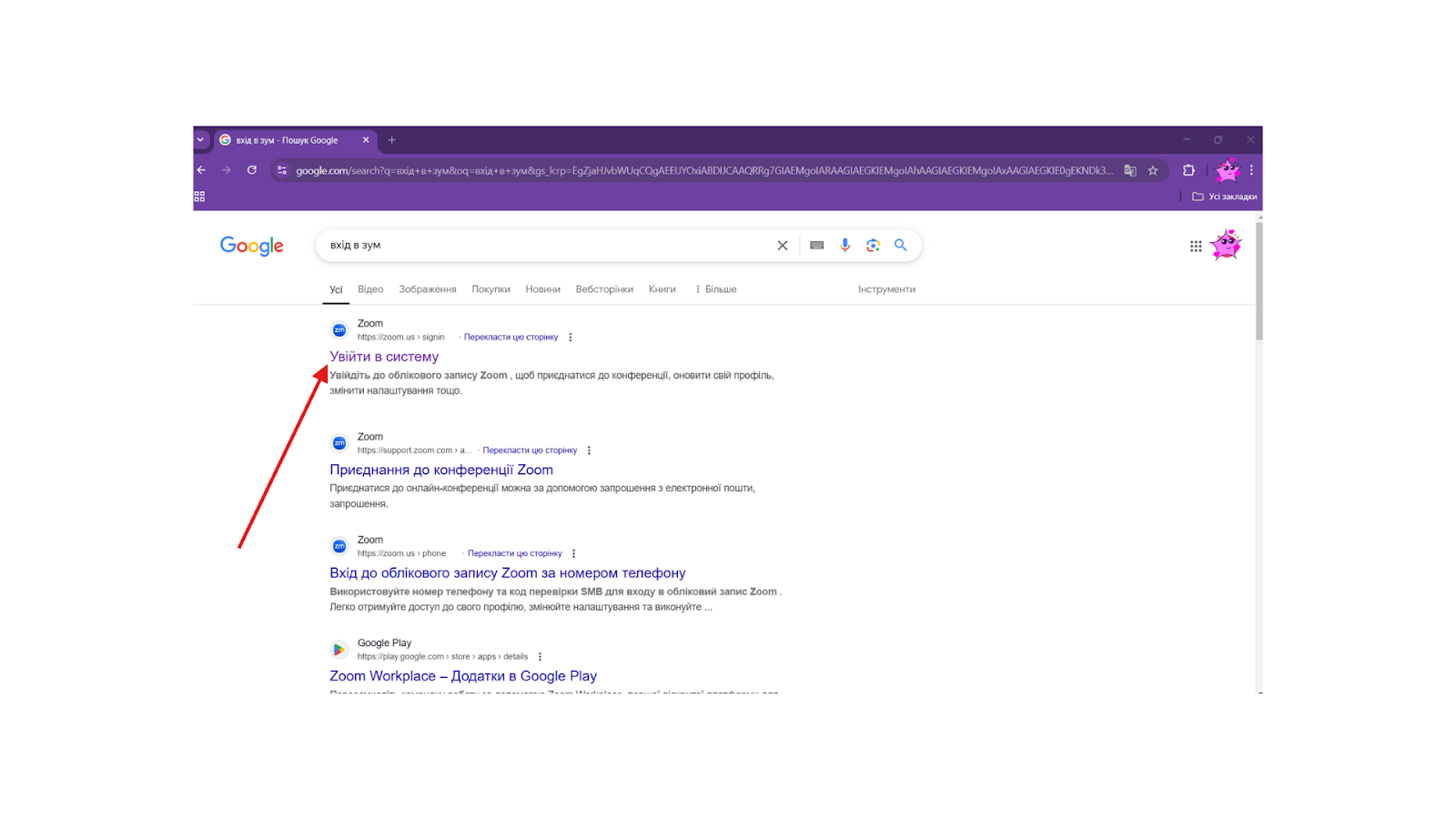The height and width of the screenshot is (819, 1456).
Task: Click the https://play.google.com breadcrumb text
Action: [x=442, y=656]
